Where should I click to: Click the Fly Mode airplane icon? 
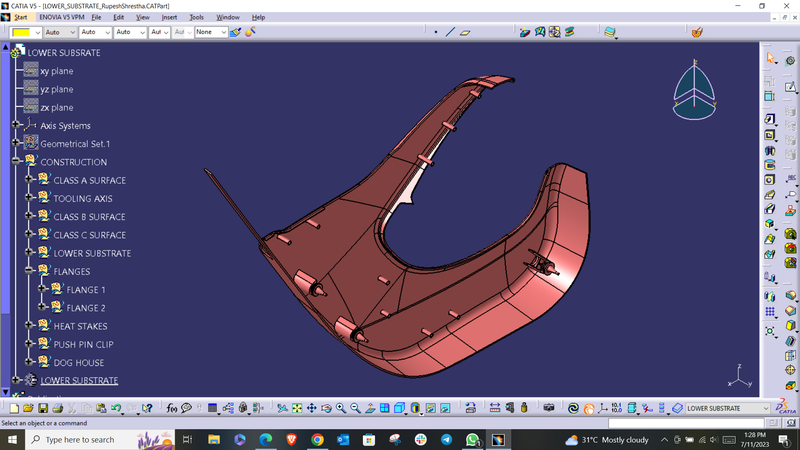point(282,408)
